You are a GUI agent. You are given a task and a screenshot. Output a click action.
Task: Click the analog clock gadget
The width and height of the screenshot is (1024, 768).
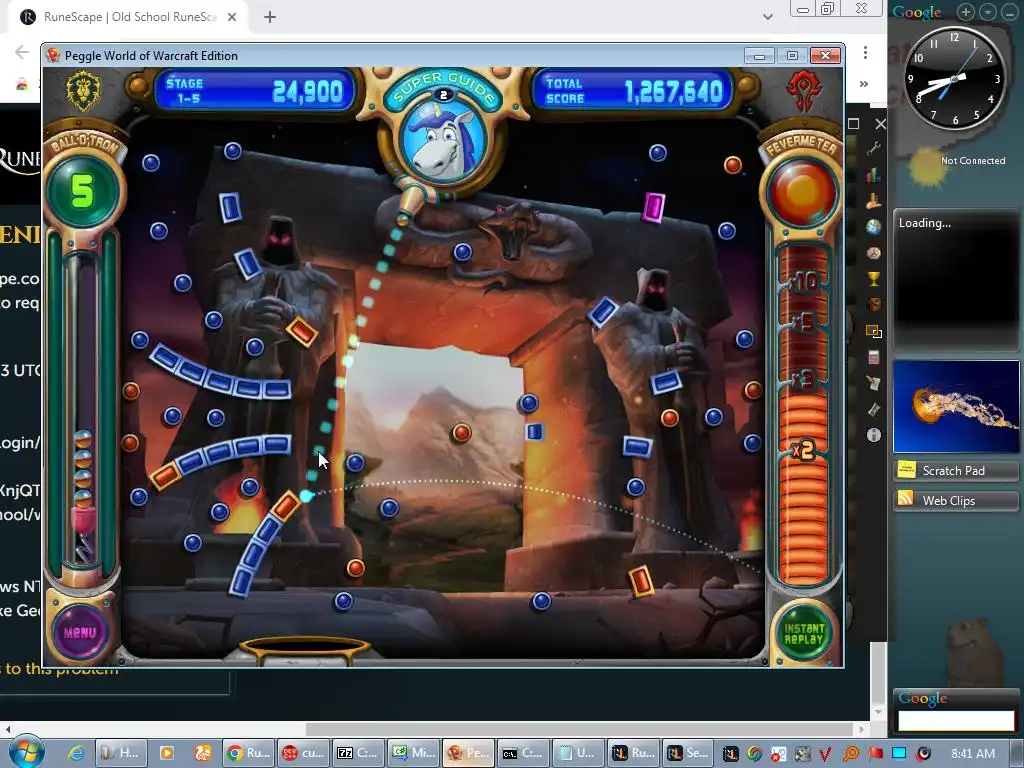954,78
